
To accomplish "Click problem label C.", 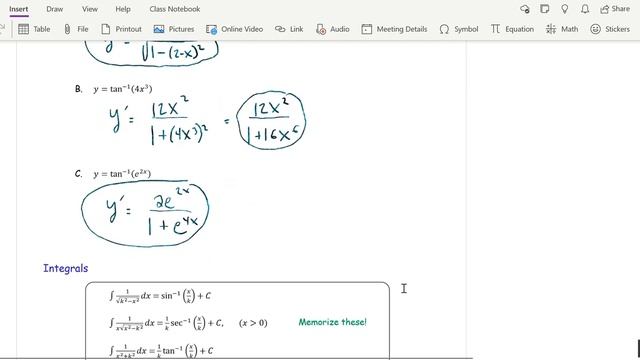I will (78, 174).
